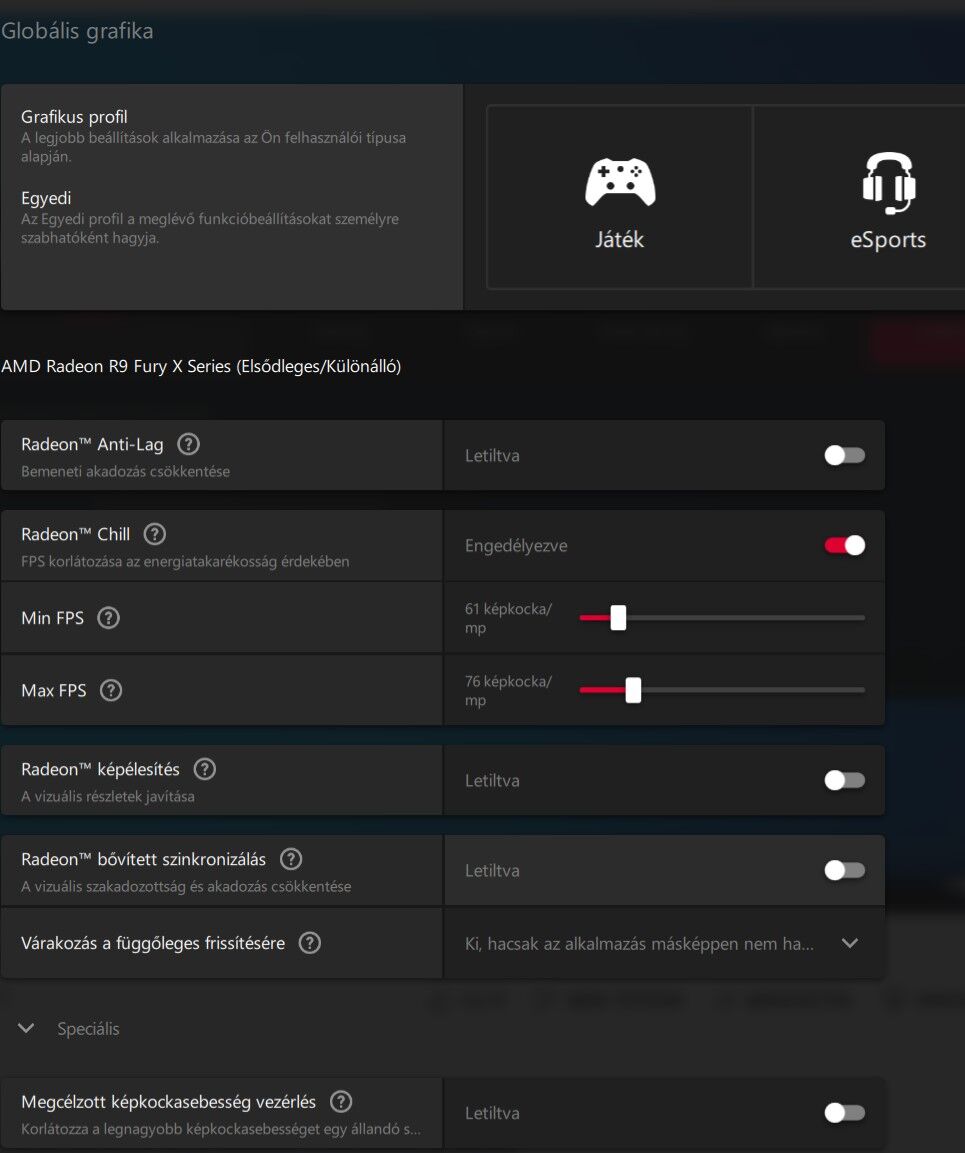Image resolution: width=965 pixels, height=1153 pixels.
Task: Disable the Radeon Chill toggle
Action: [844, 546]
